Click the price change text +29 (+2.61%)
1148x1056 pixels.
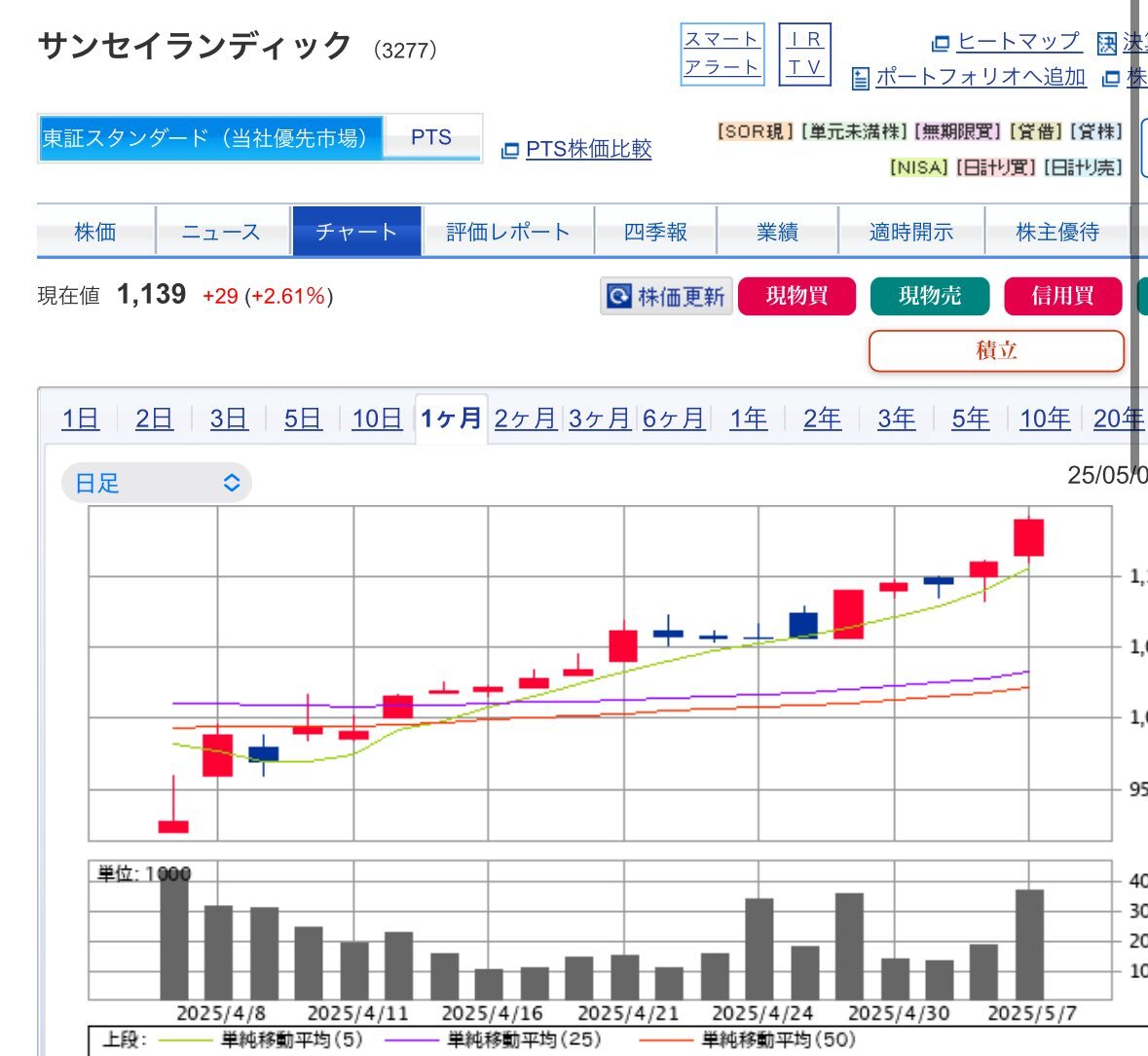268,297
